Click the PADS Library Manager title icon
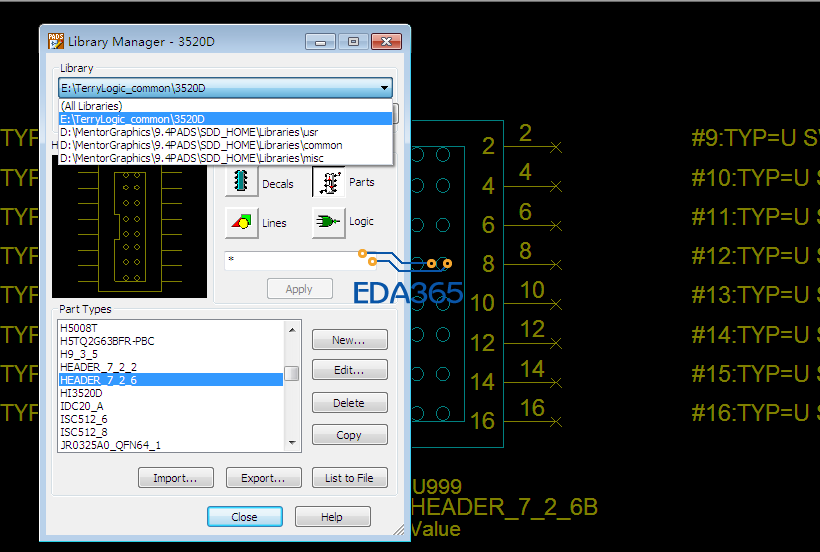Screen dimensions: 820x552 pos(55,41)
